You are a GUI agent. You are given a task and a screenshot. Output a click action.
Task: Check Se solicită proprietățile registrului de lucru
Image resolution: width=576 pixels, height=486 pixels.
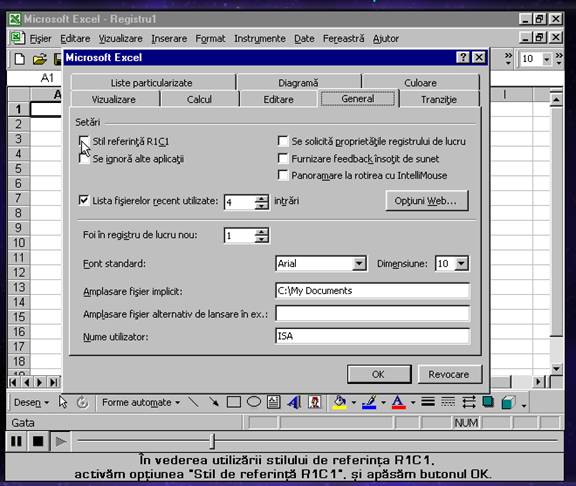pos(283,141)
